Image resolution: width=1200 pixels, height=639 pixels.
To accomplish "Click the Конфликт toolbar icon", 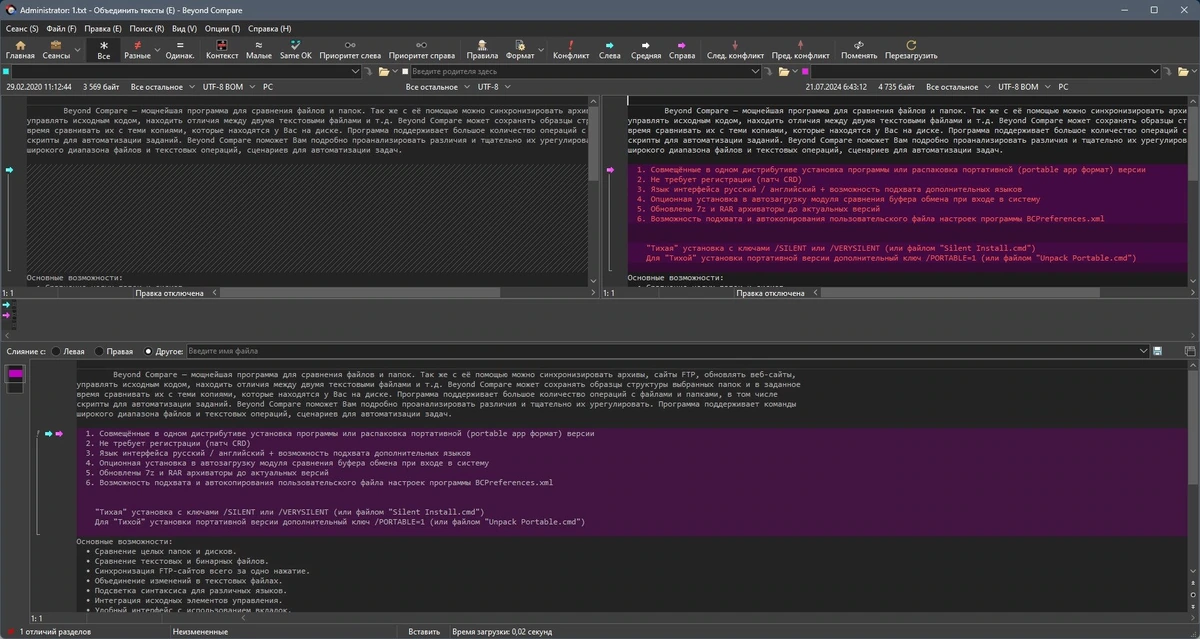I will pos(571,50).
